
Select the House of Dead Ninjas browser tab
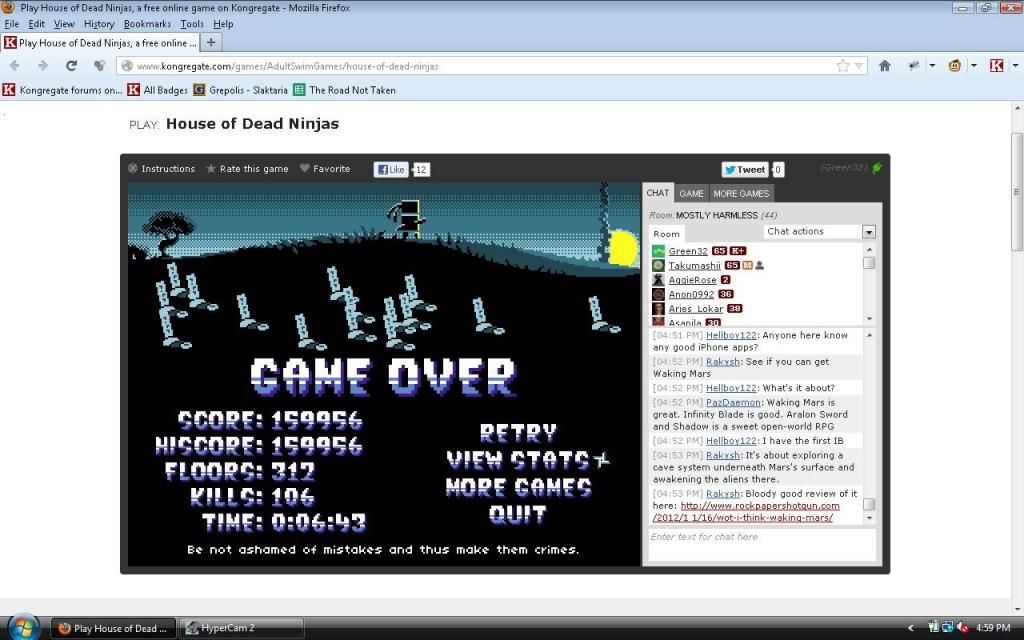coord(101,42)
